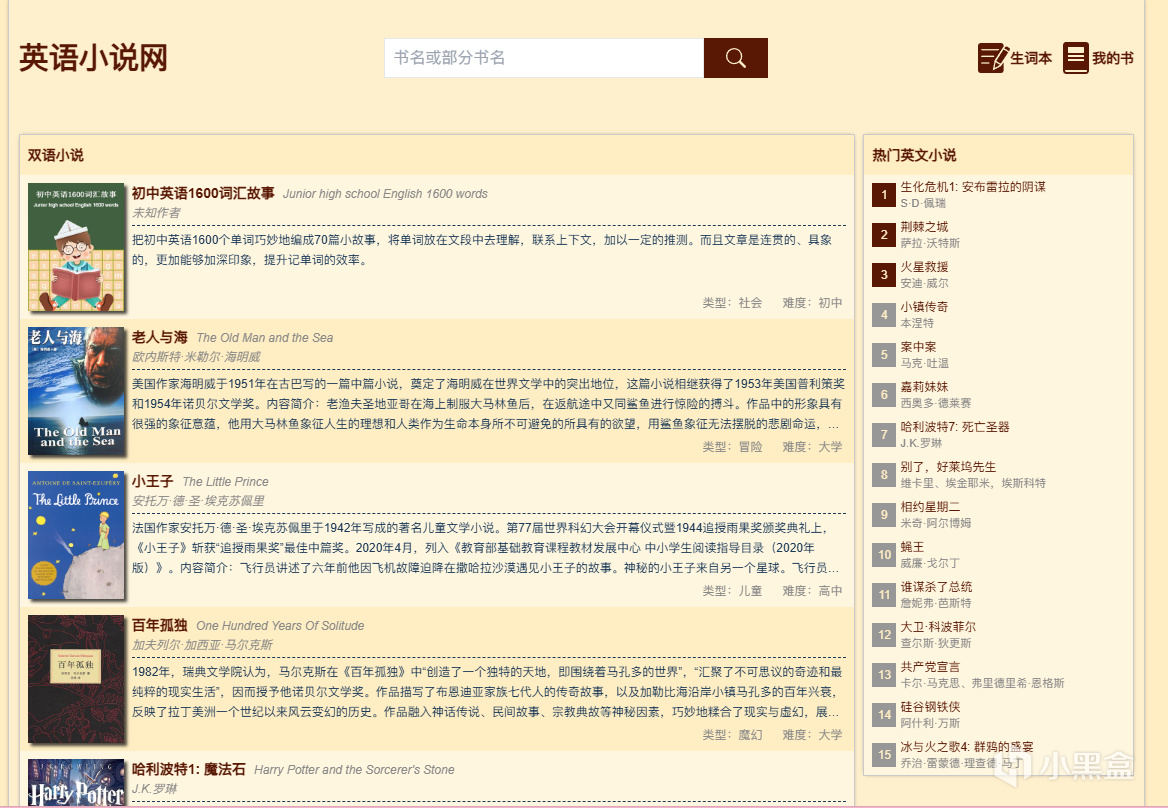Click the 英语小说网 site logo
Image resolution: width=1168 pixels, height=808 pixels.
(93, 58)
